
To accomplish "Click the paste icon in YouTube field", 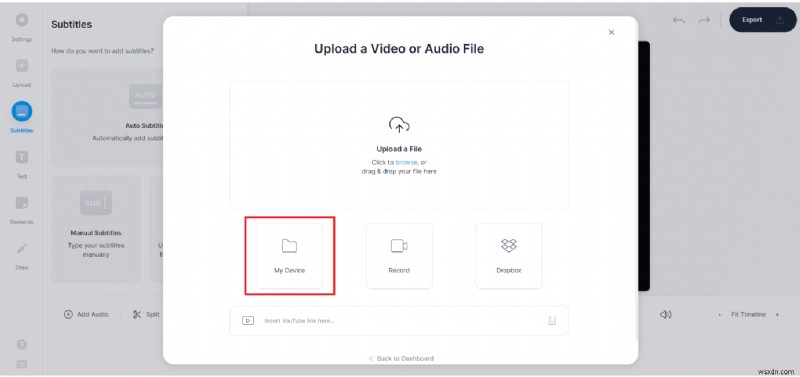I will 552,321.
